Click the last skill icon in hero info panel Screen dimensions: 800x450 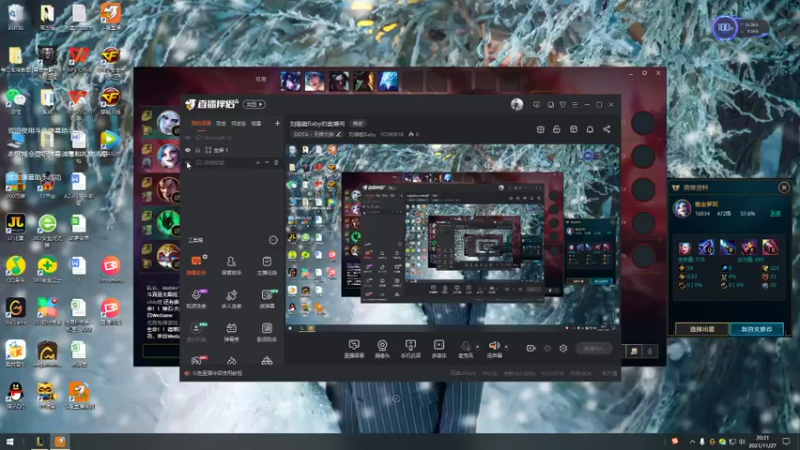point(770,248)
